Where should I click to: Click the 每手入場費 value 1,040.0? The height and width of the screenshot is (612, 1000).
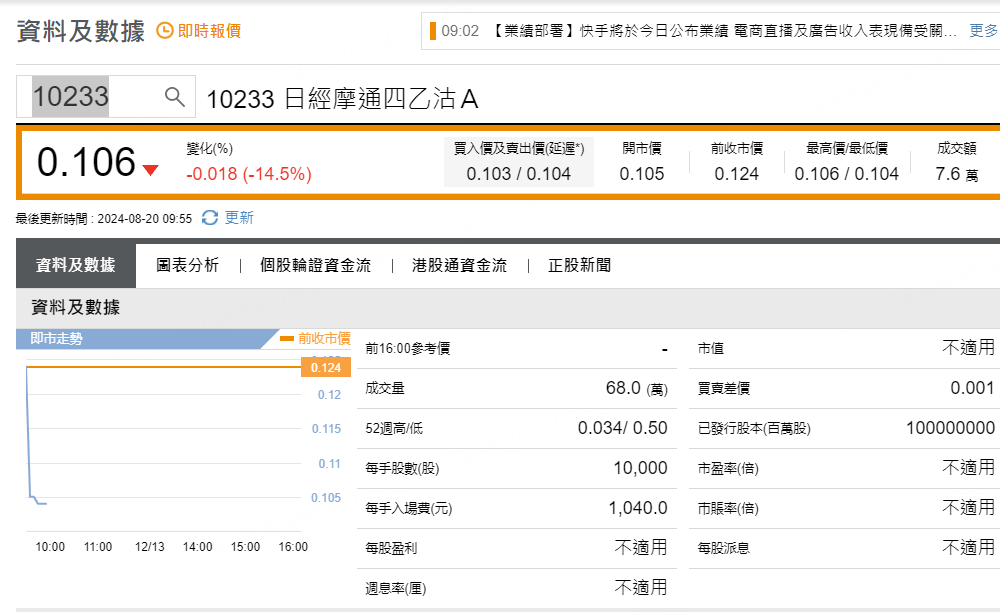click(x=638, y=508)
